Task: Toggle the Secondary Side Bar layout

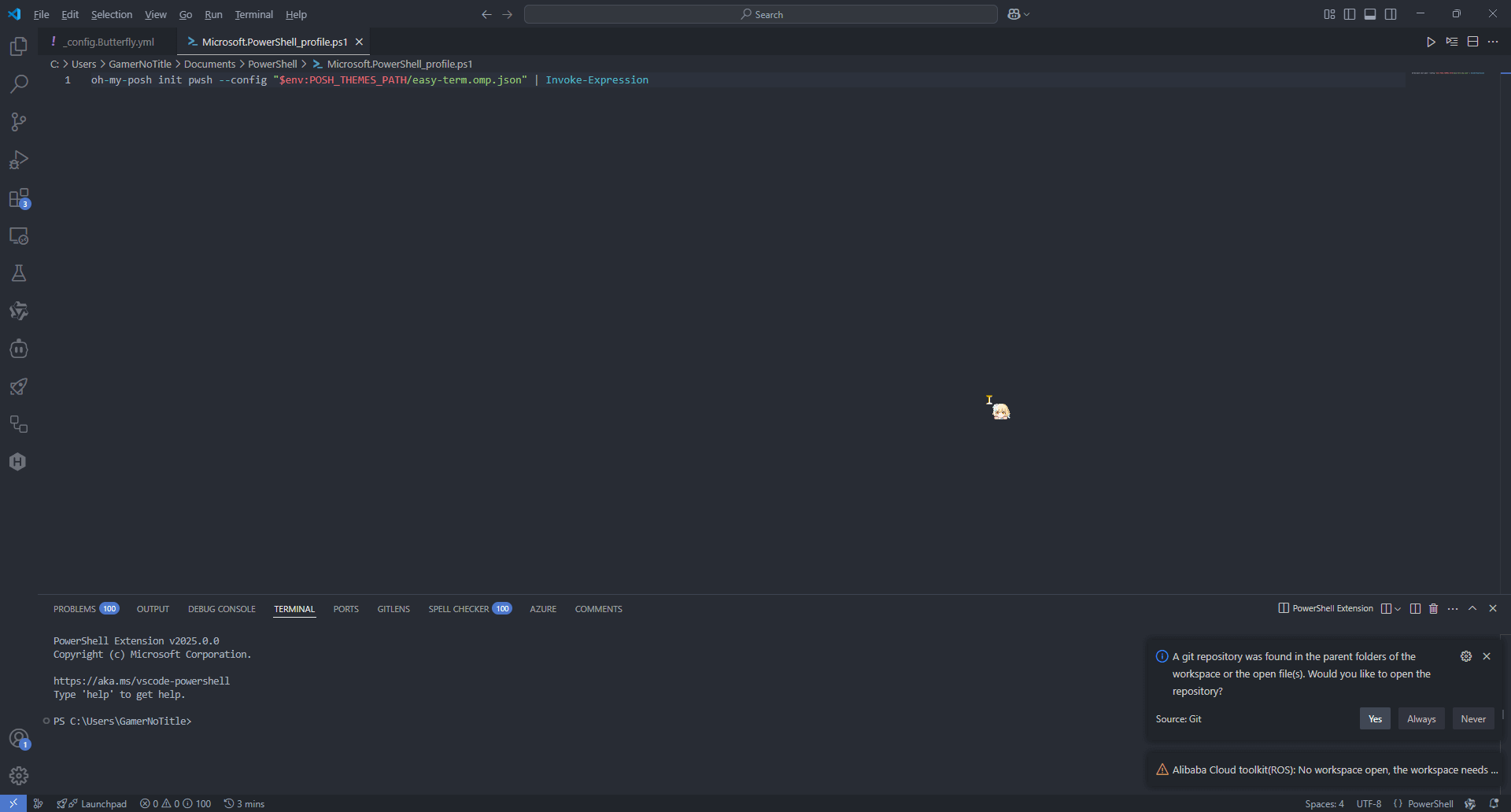Action: pos(1391,14)
